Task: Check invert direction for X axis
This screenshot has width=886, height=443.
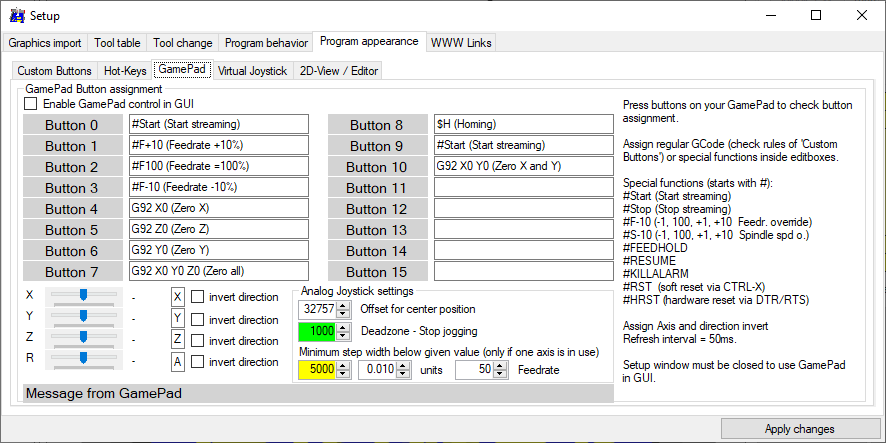Action: [x=198, y=297]
